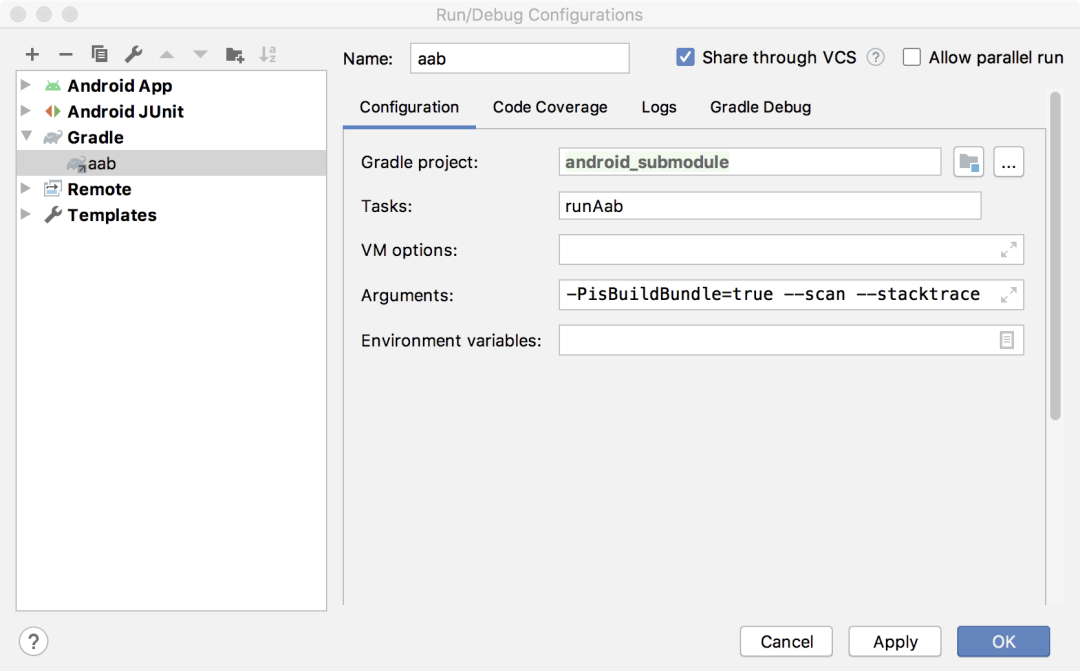Open the environment variables editor icon

tap(1007, 340)
